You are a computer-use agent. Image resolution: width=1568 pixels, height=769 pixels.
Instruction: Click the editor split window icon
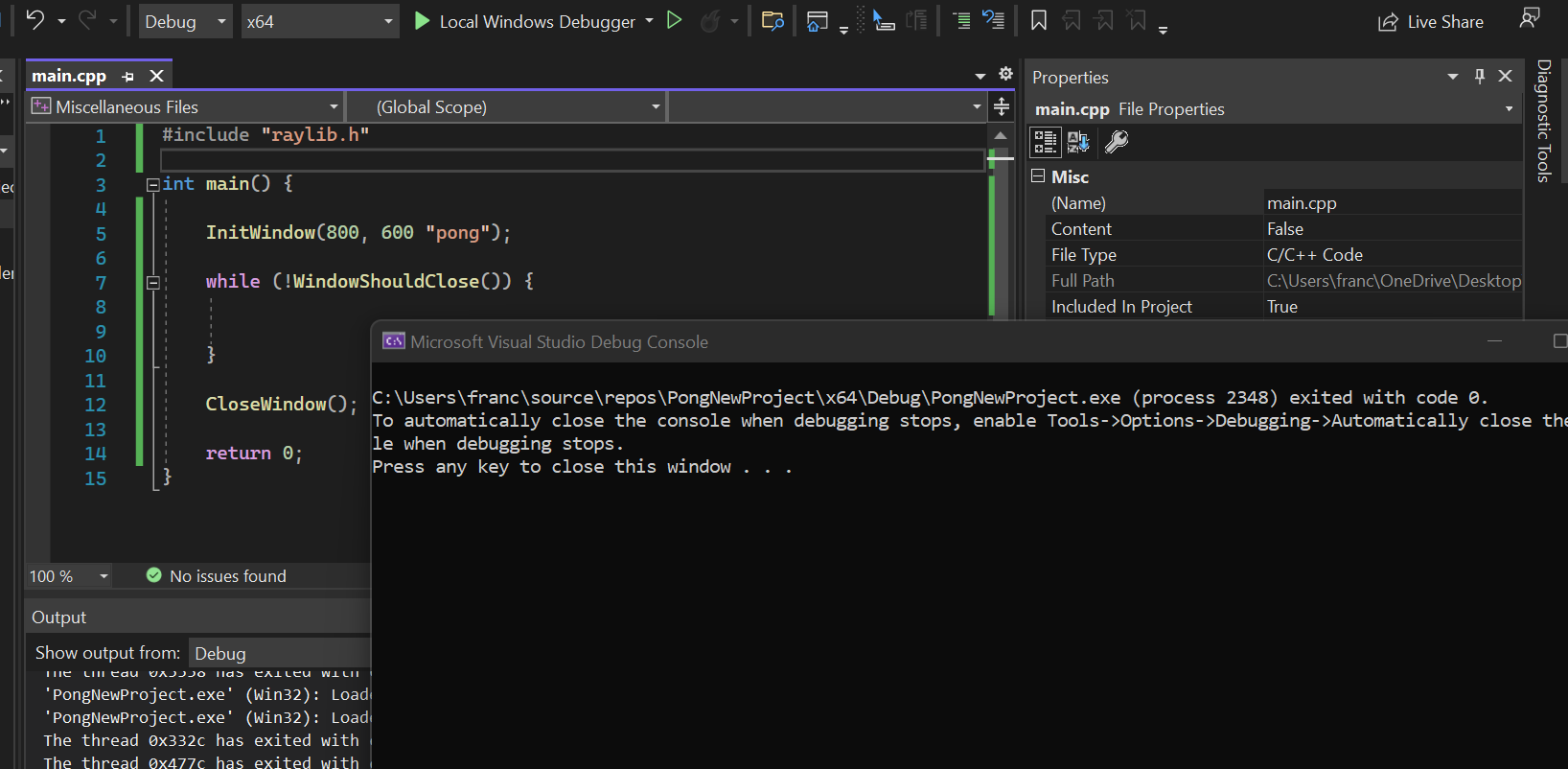(x=1002, y=106)
